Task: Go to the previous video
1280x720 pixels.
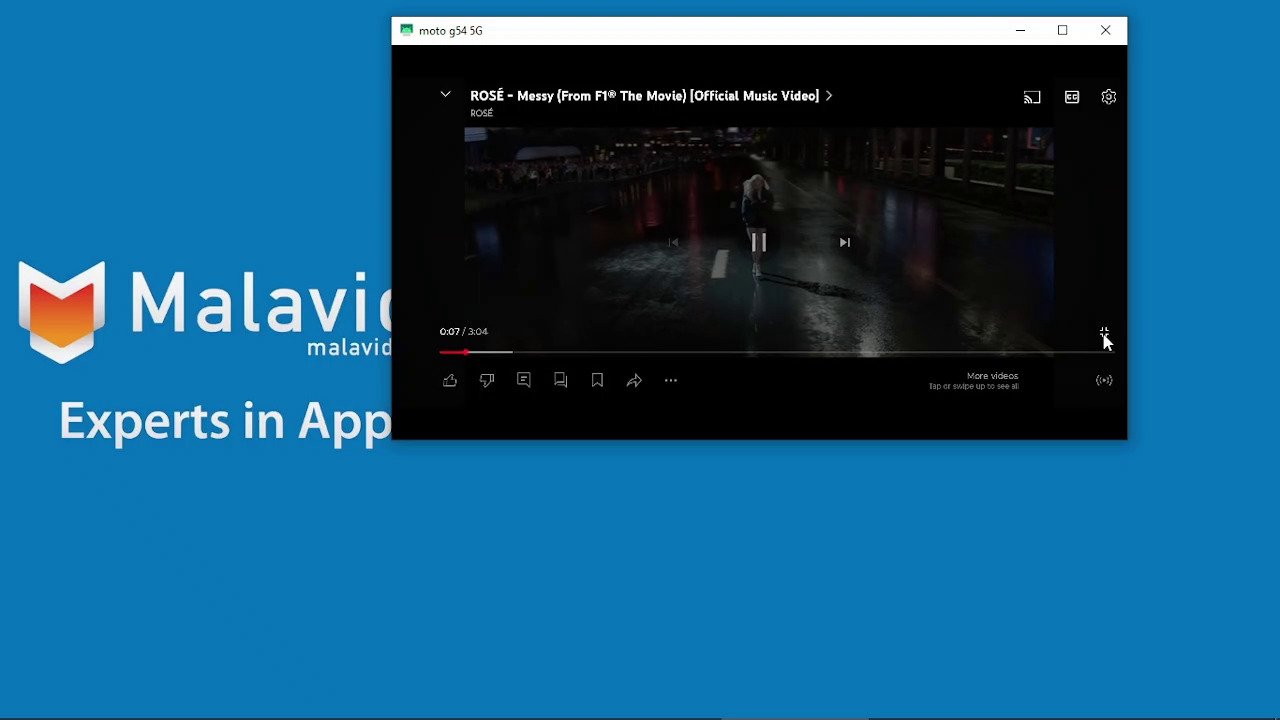Action: pyautogui.click(x=673, y=242)
